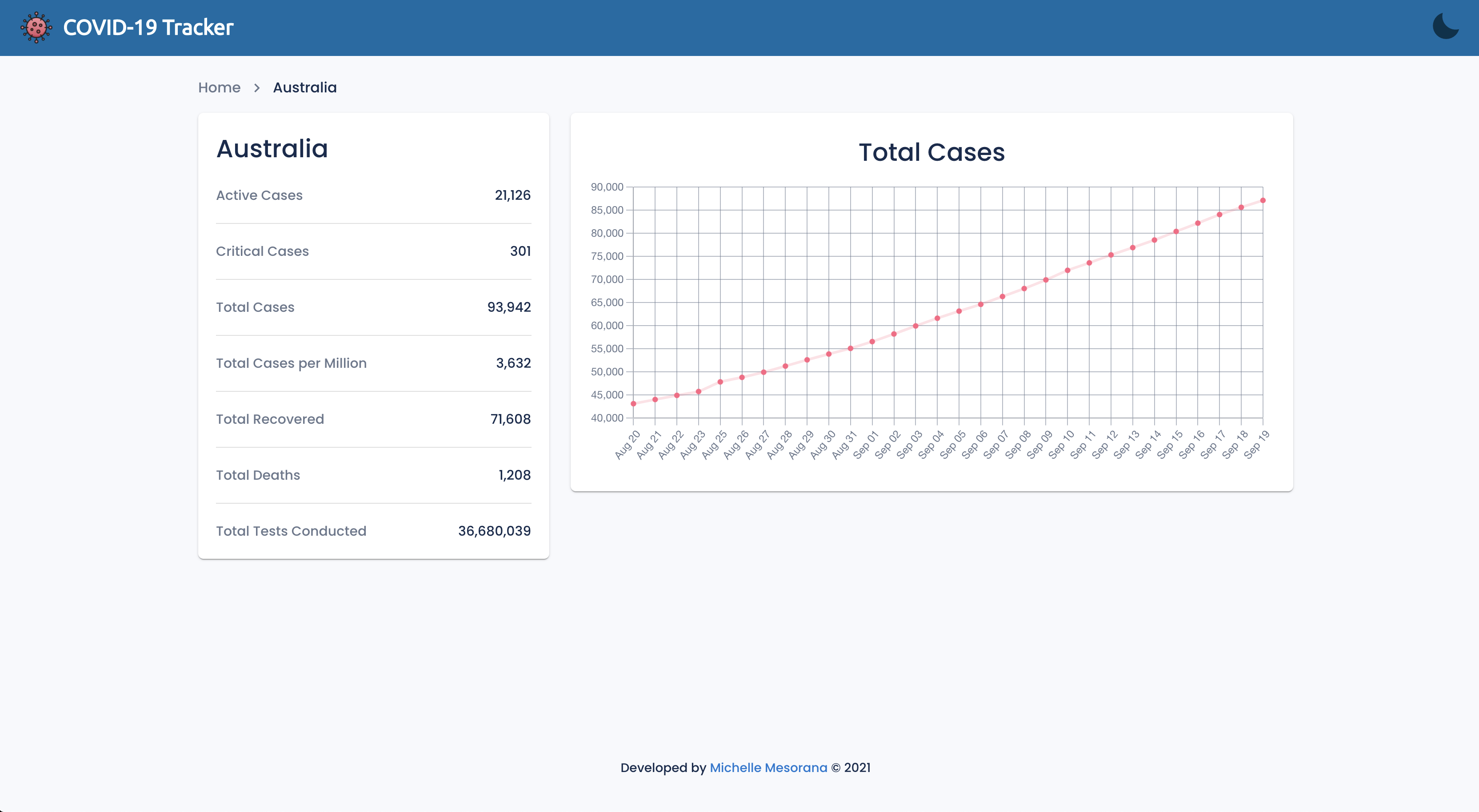Click the breadcrumb chevron separator
This screenshot has width=1479, height=812.
256,88
